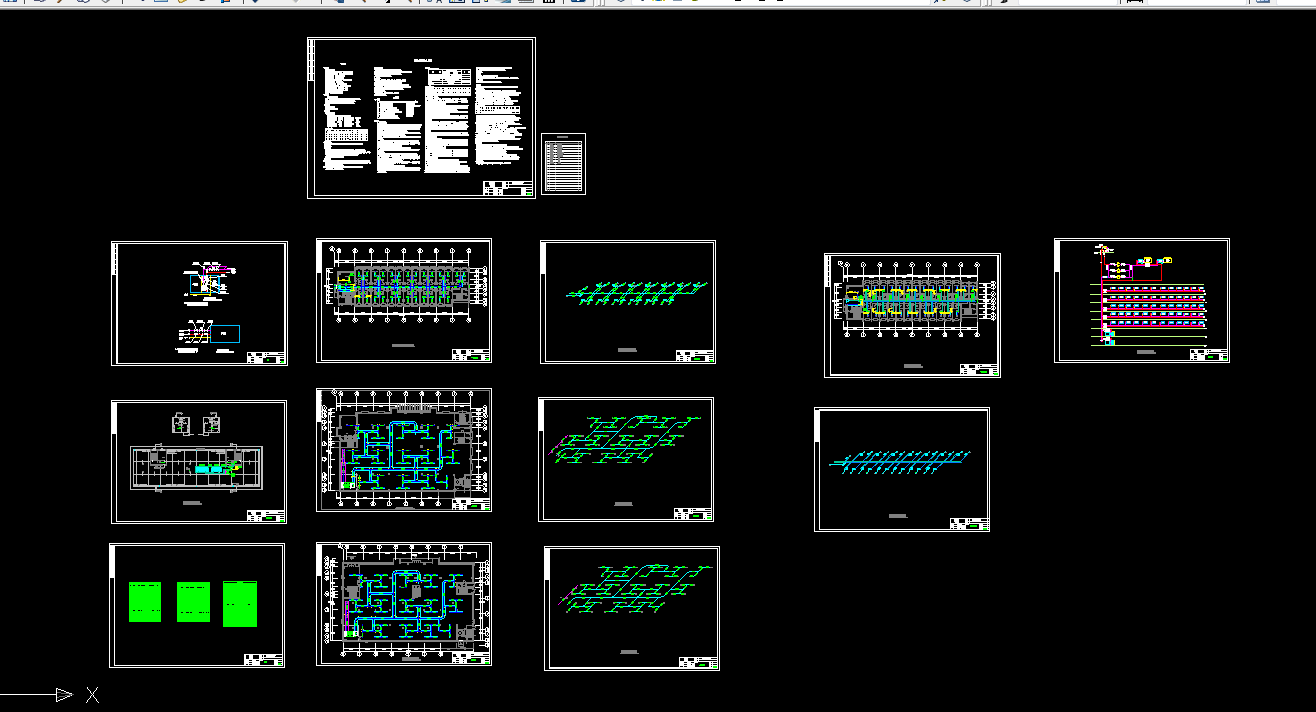Screen dimensions: 1316x712
Task: Select the sheet containing the blue outlined box
Action: click(x=199, y=303)
